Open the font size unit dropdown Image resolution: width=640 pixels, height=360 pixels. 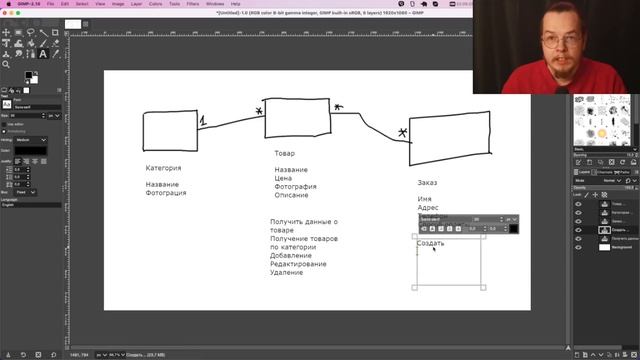tap(54, 116)
